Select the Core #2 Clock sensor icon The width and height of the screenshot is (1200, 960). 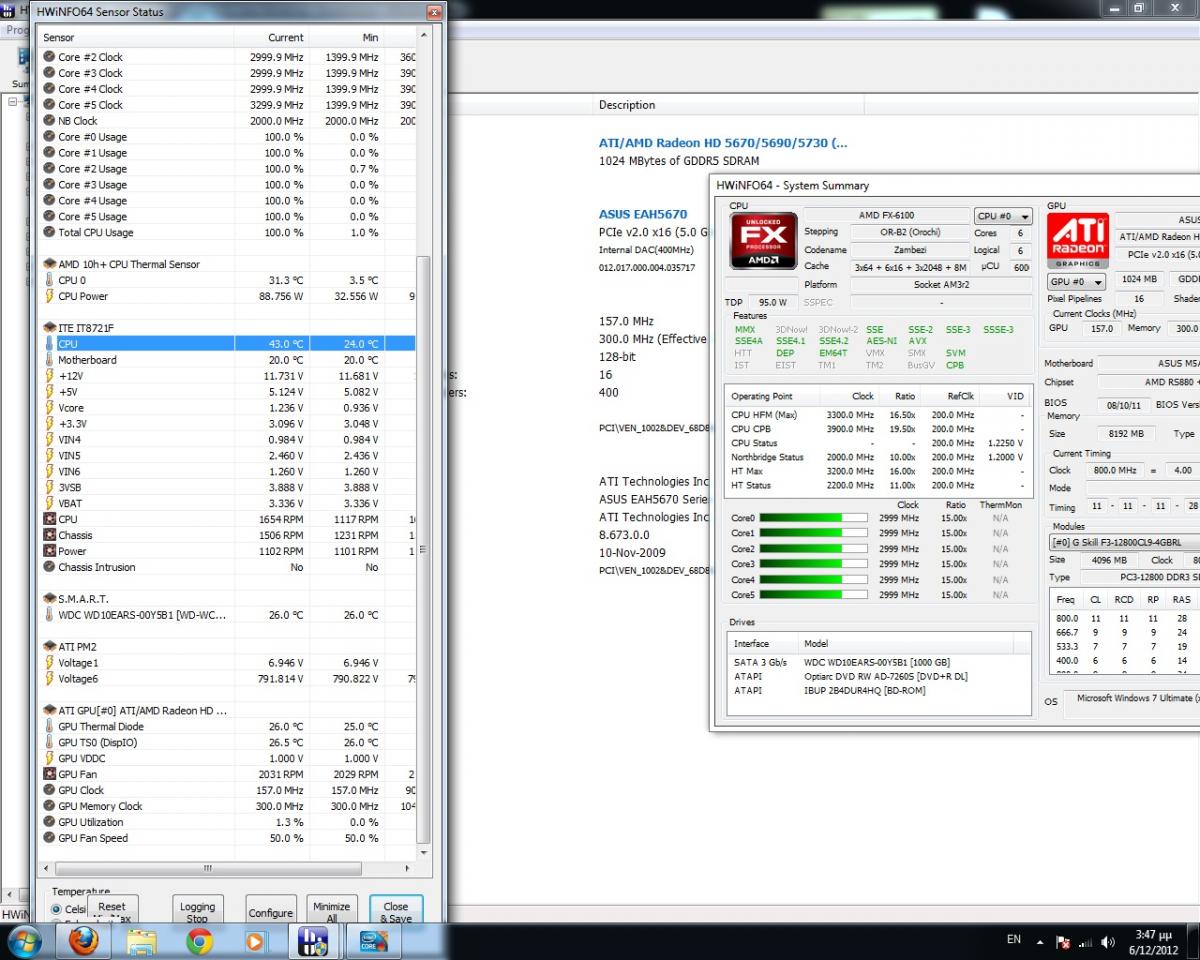49,57
